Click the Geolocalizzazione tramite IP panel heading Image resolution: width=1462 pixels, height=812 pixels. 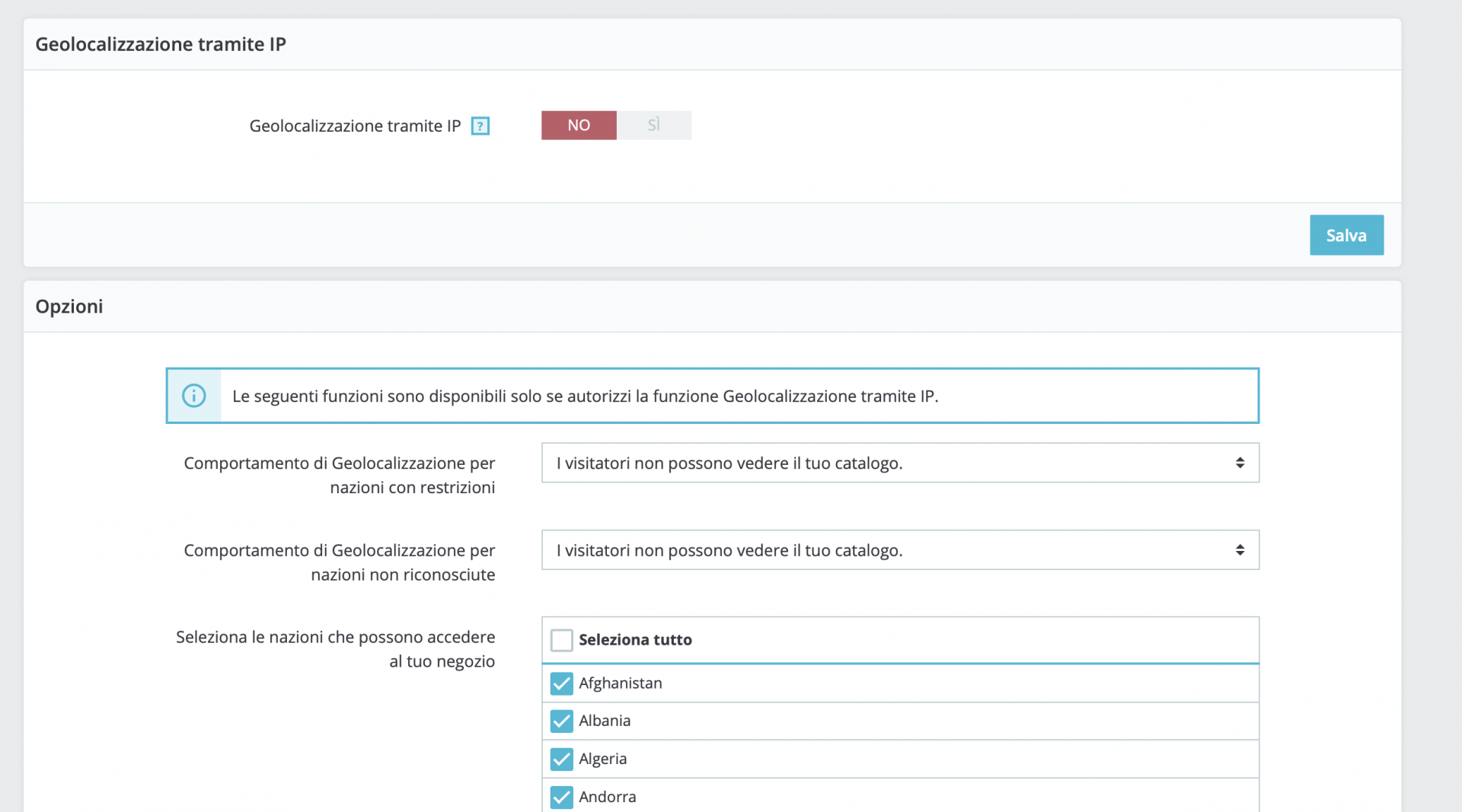tap(161, 44)
